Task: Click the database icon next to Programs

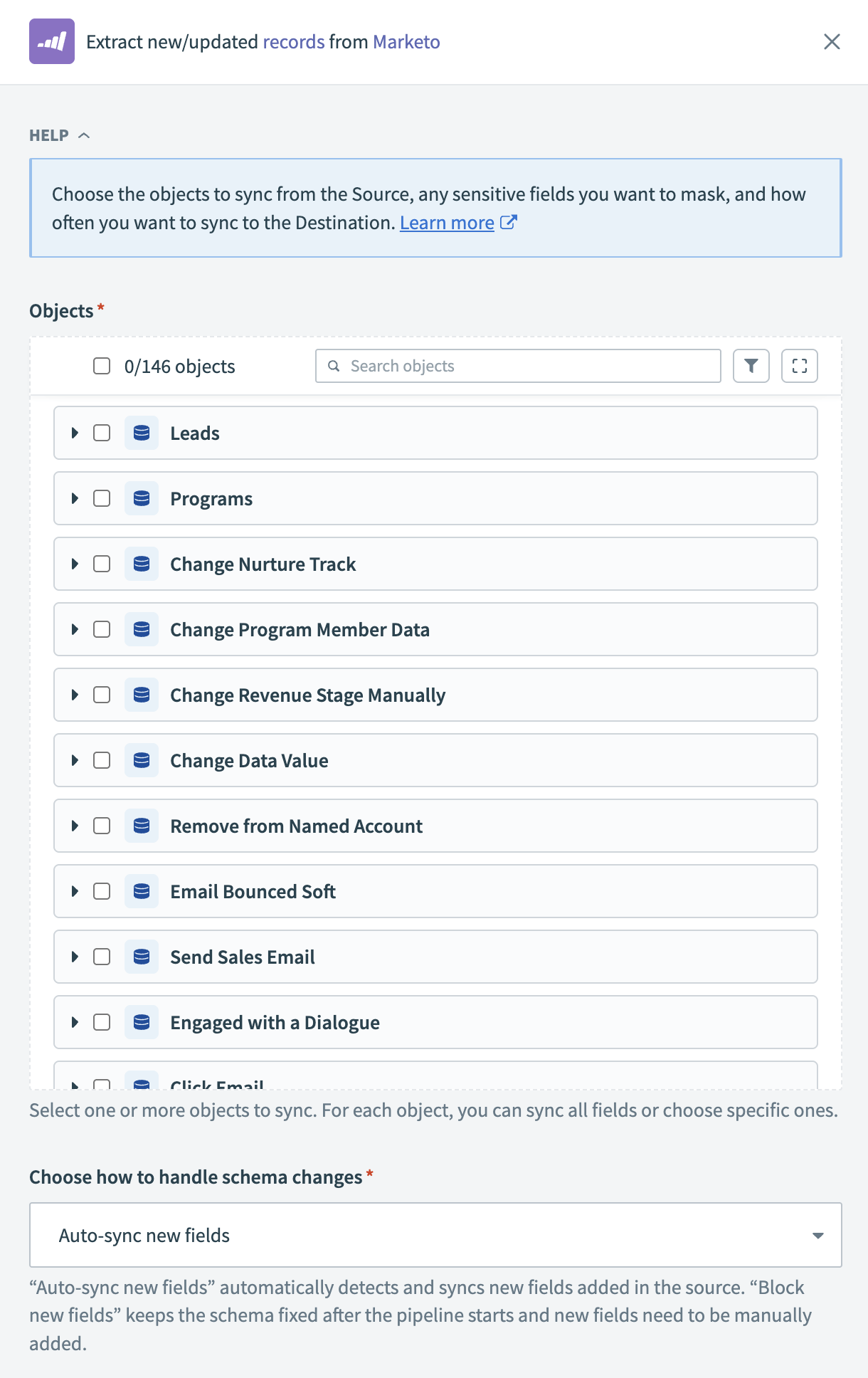Action: tap(142, 498)
